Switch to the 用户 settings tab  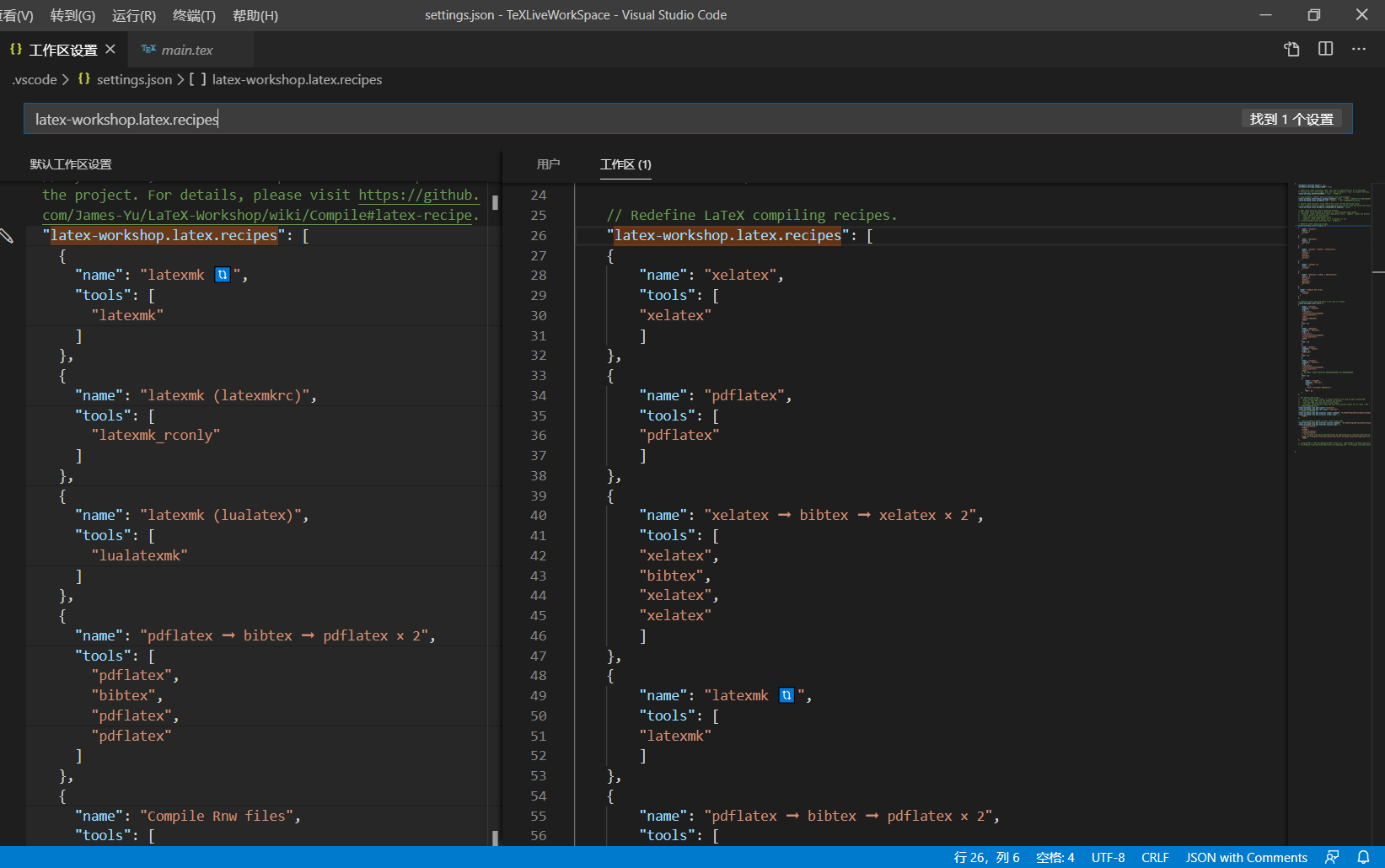pos(549,164)
